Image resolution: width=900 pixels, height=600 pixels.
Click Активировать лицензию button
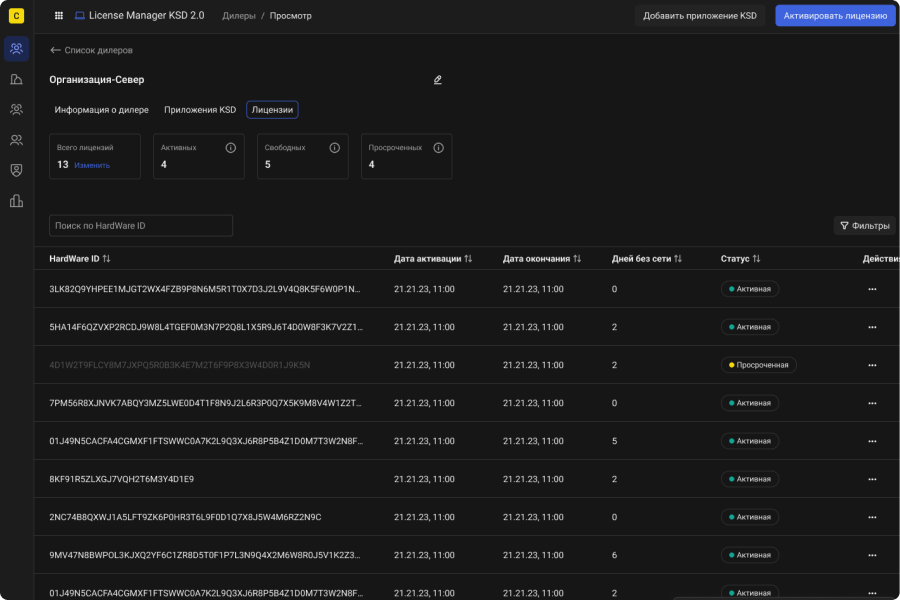click(835, 16)
